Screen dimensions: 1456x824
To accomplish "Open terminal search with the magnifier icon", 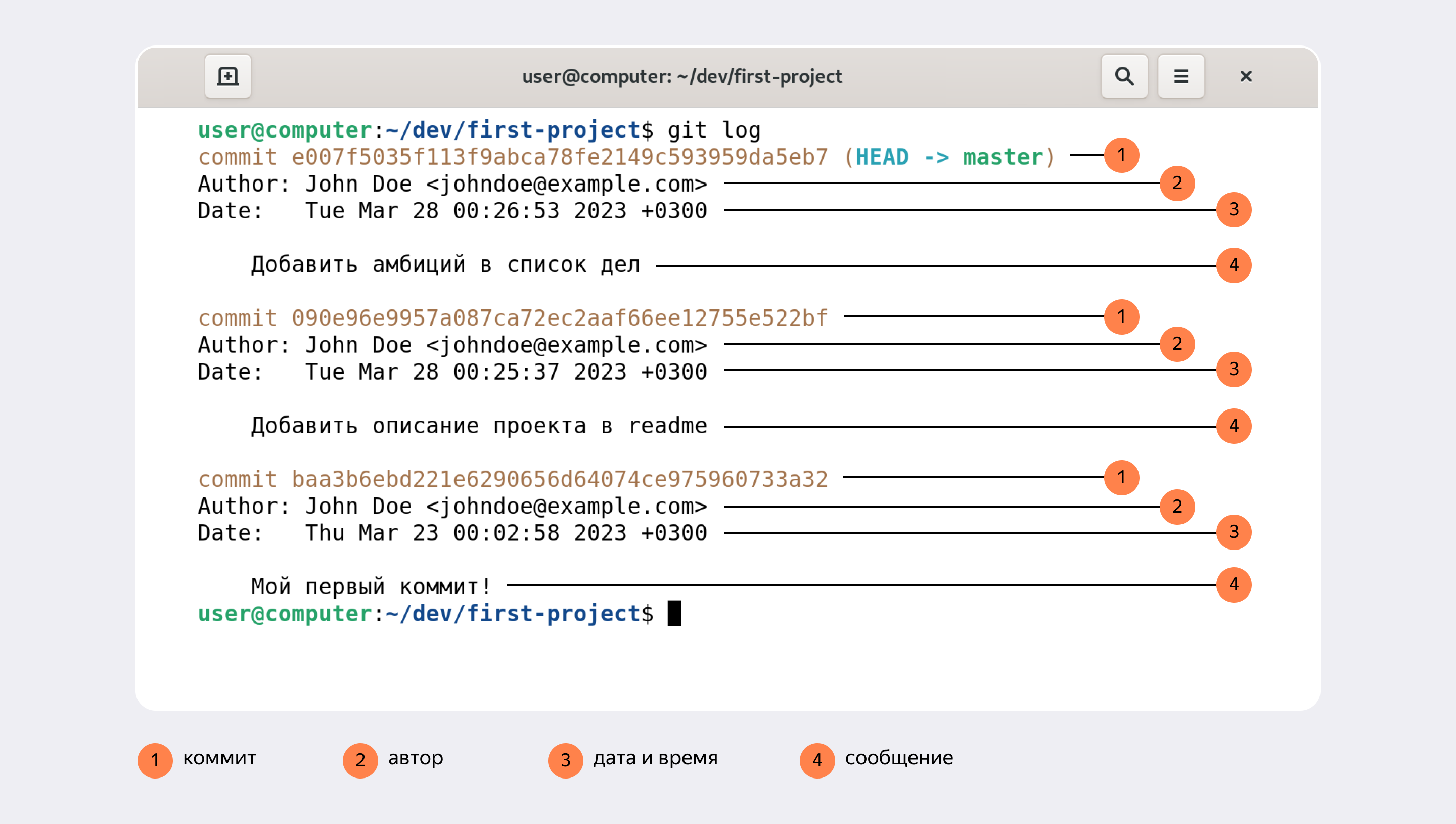I will tap(1124, 76).
